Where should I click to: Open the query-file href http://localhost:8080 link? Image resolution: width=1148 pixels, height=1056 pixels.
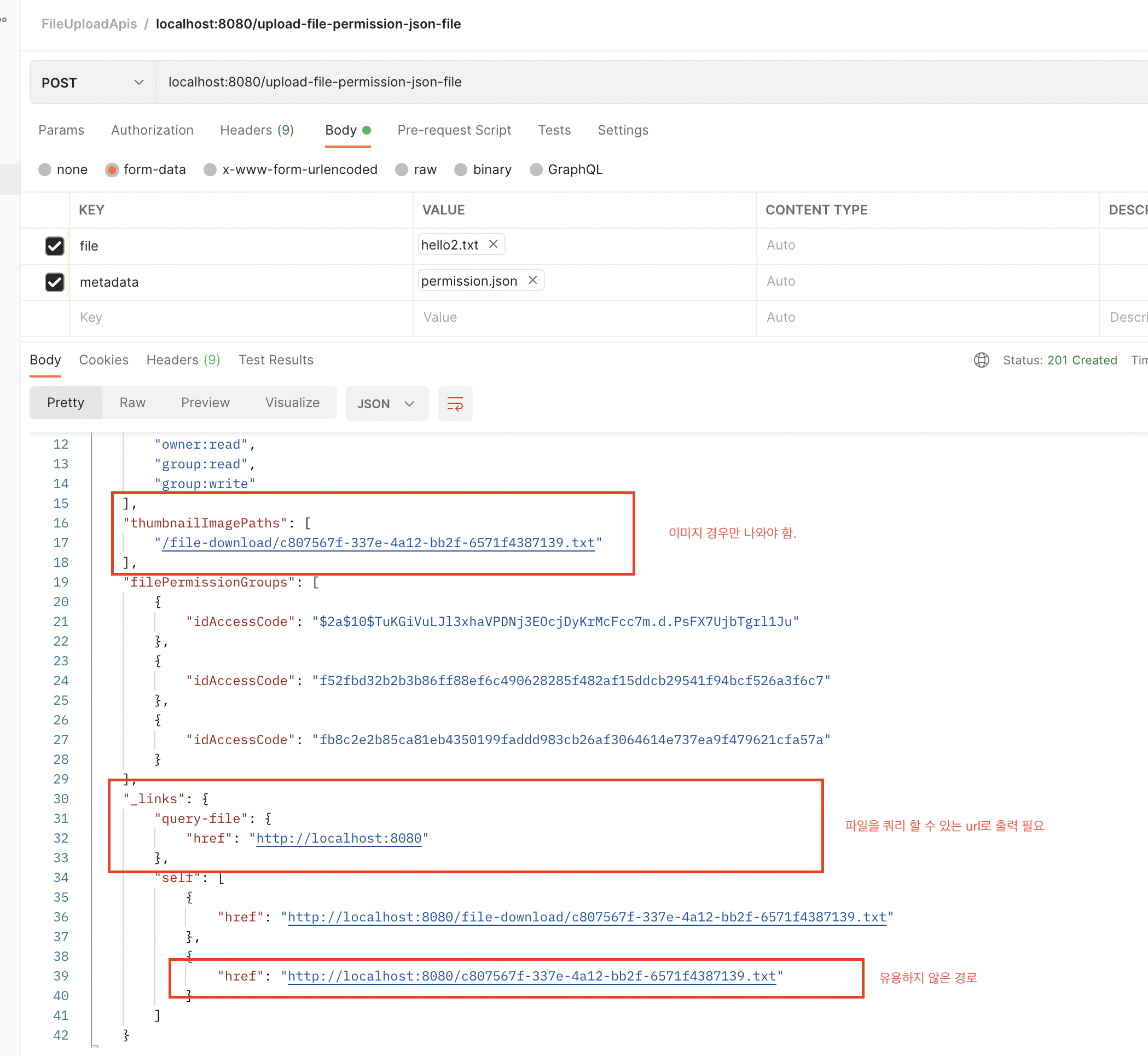click(x=339, y=838)
